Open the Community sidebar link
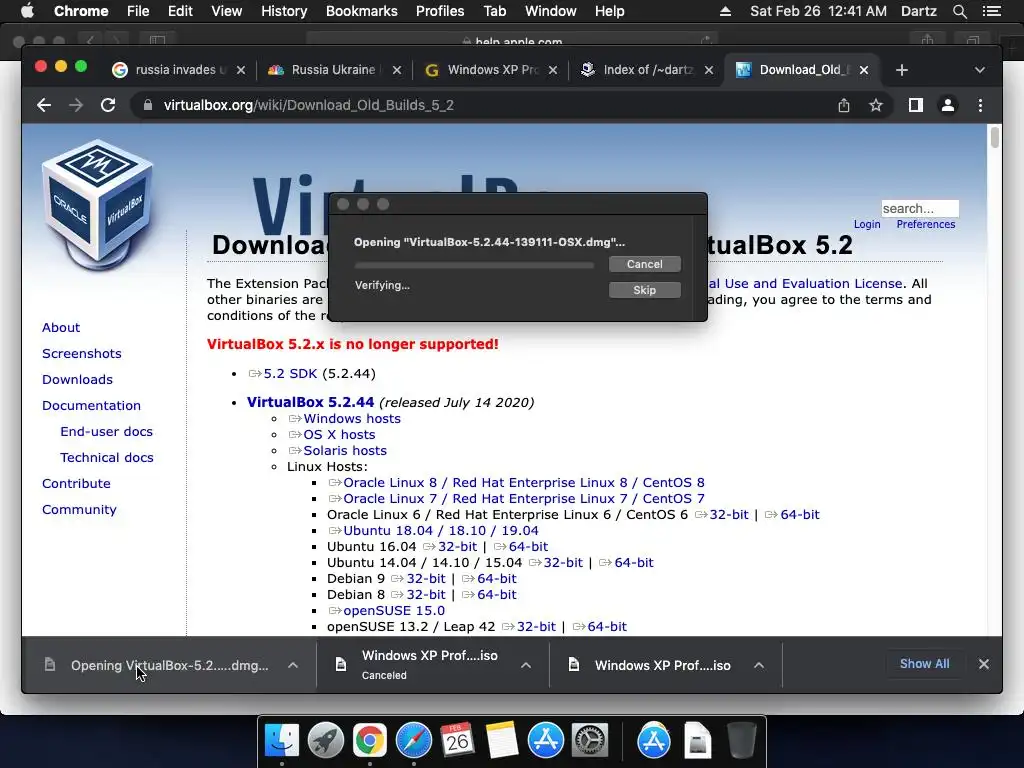 (x=79, y=509)
